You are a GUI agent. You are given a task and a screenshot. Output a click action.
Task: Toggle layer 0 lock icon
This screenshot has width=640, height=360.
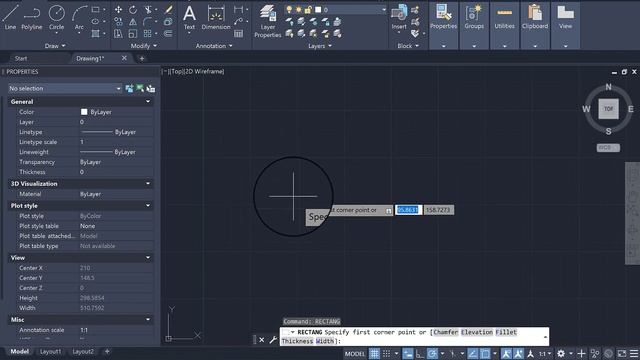click(308, 9)
